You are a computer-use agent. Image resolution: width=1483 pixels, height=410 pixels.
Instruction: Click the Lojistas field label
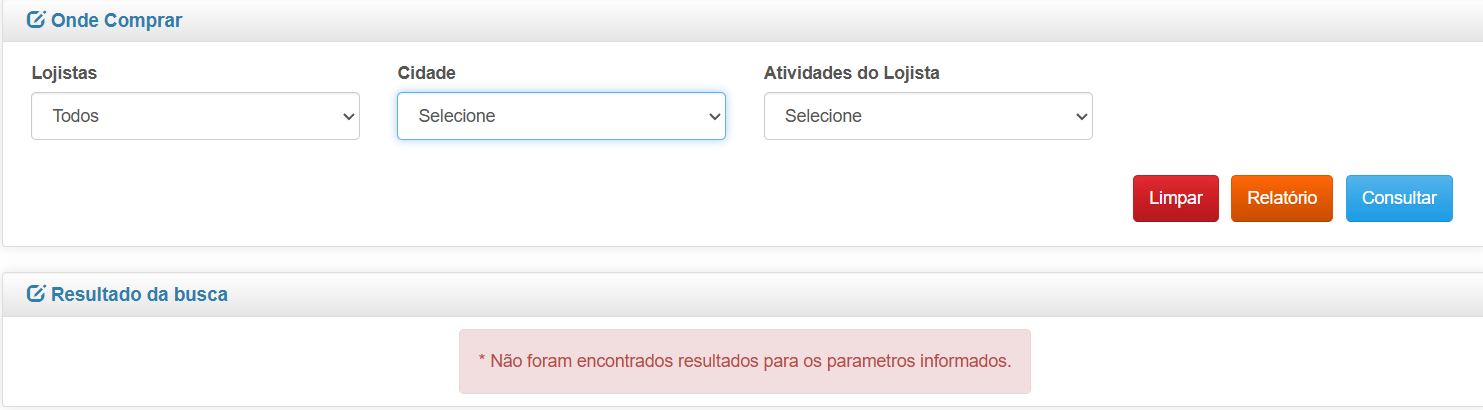tap(64, 73)
